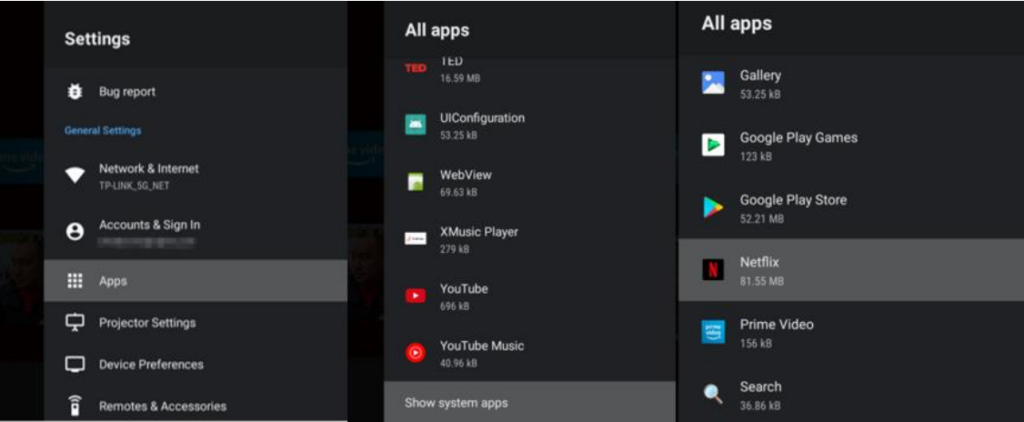Click the WebView app icon
The height and width of the screenshot is (422, 1024).
(x=415, y=182)
